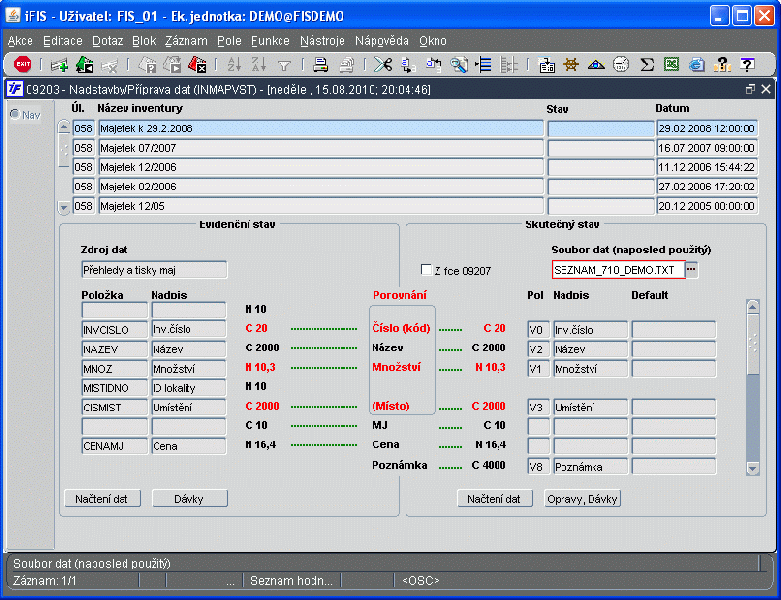The image size is (781, 600).
Task: Click the scissors cut icon
Action: pyautogui.click(x=383, y=65)
